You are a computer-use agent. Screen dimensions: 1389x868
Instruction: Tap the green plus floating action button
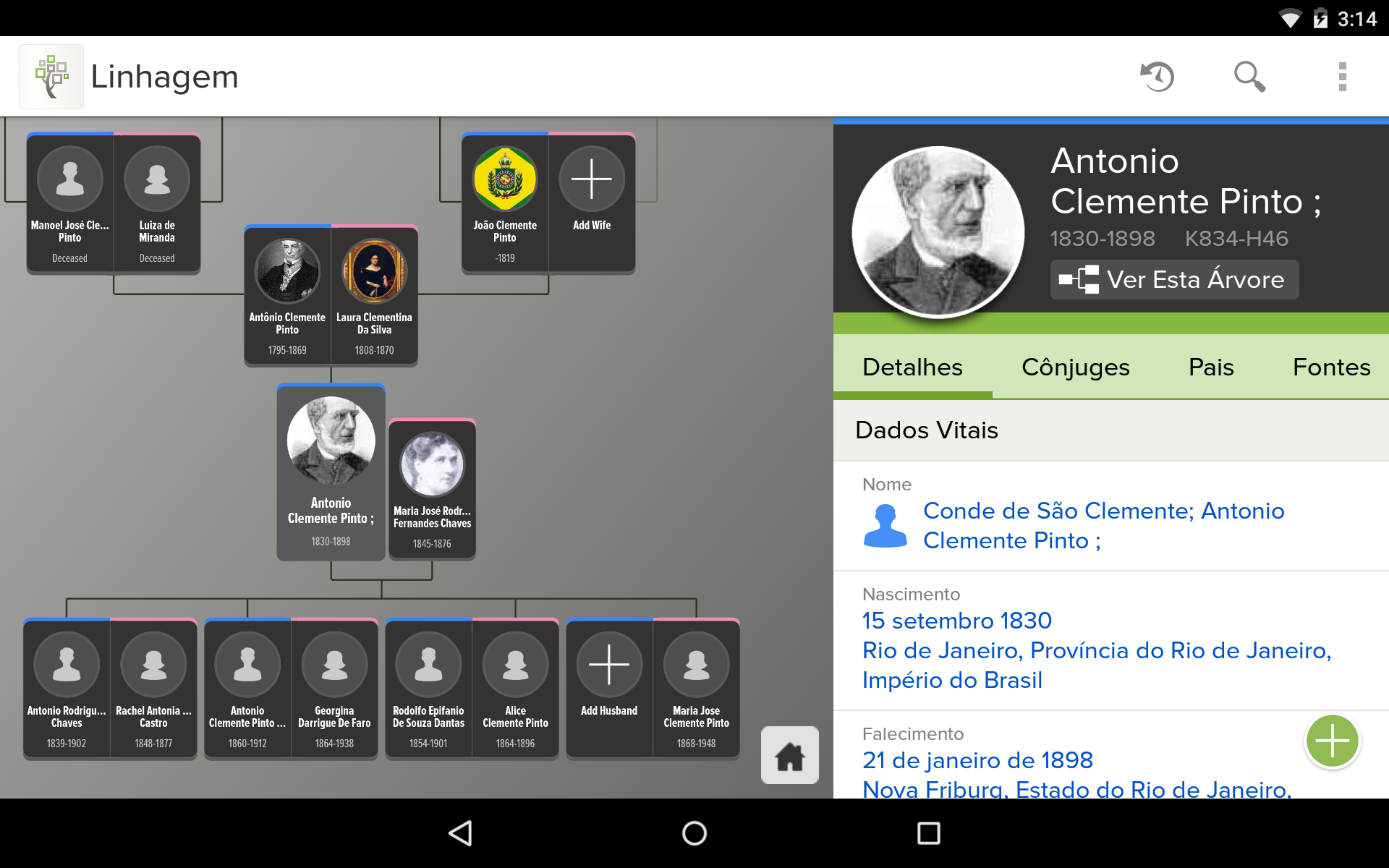1332,741
